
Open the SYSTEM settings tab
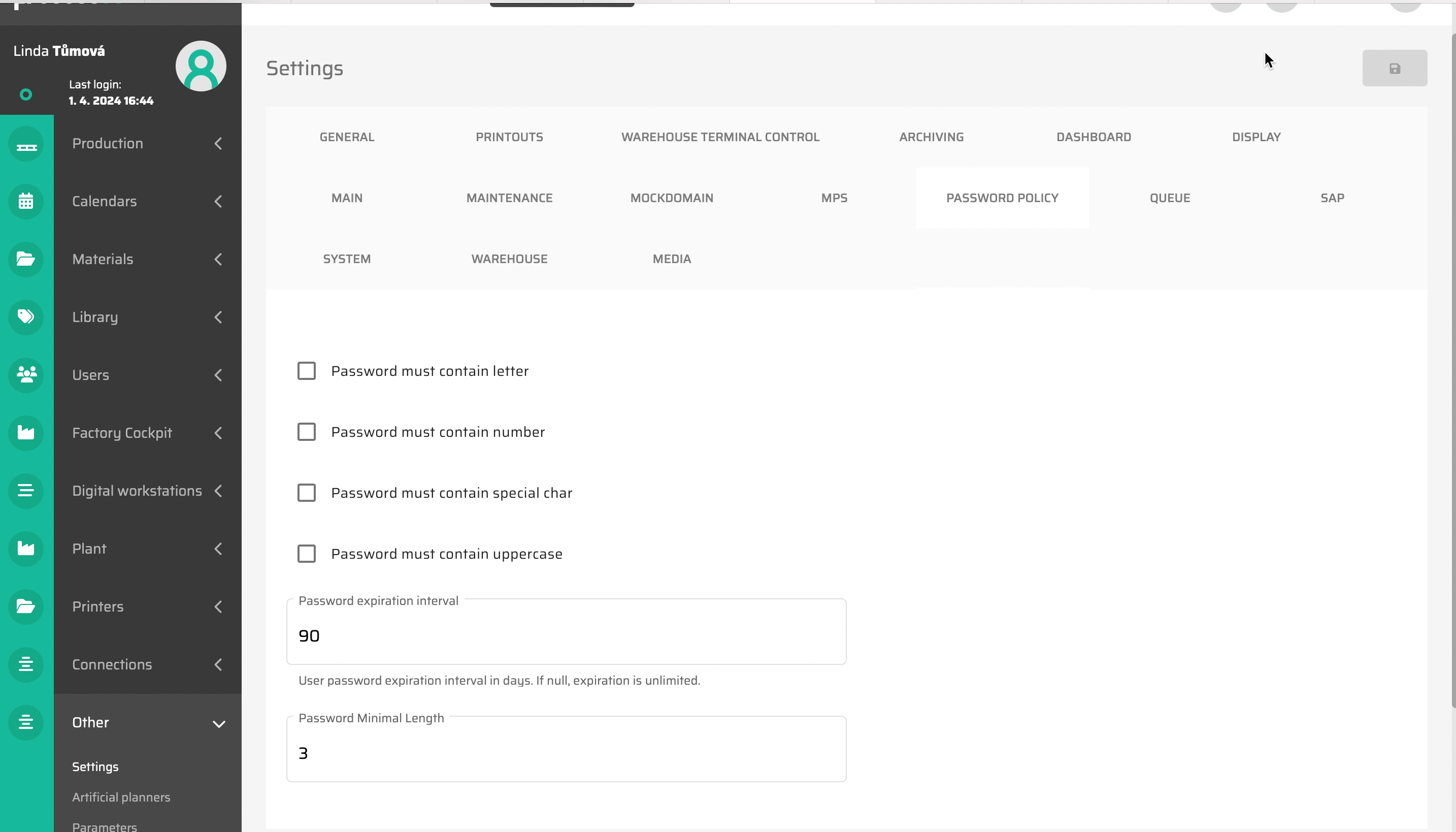pos(347,260)
